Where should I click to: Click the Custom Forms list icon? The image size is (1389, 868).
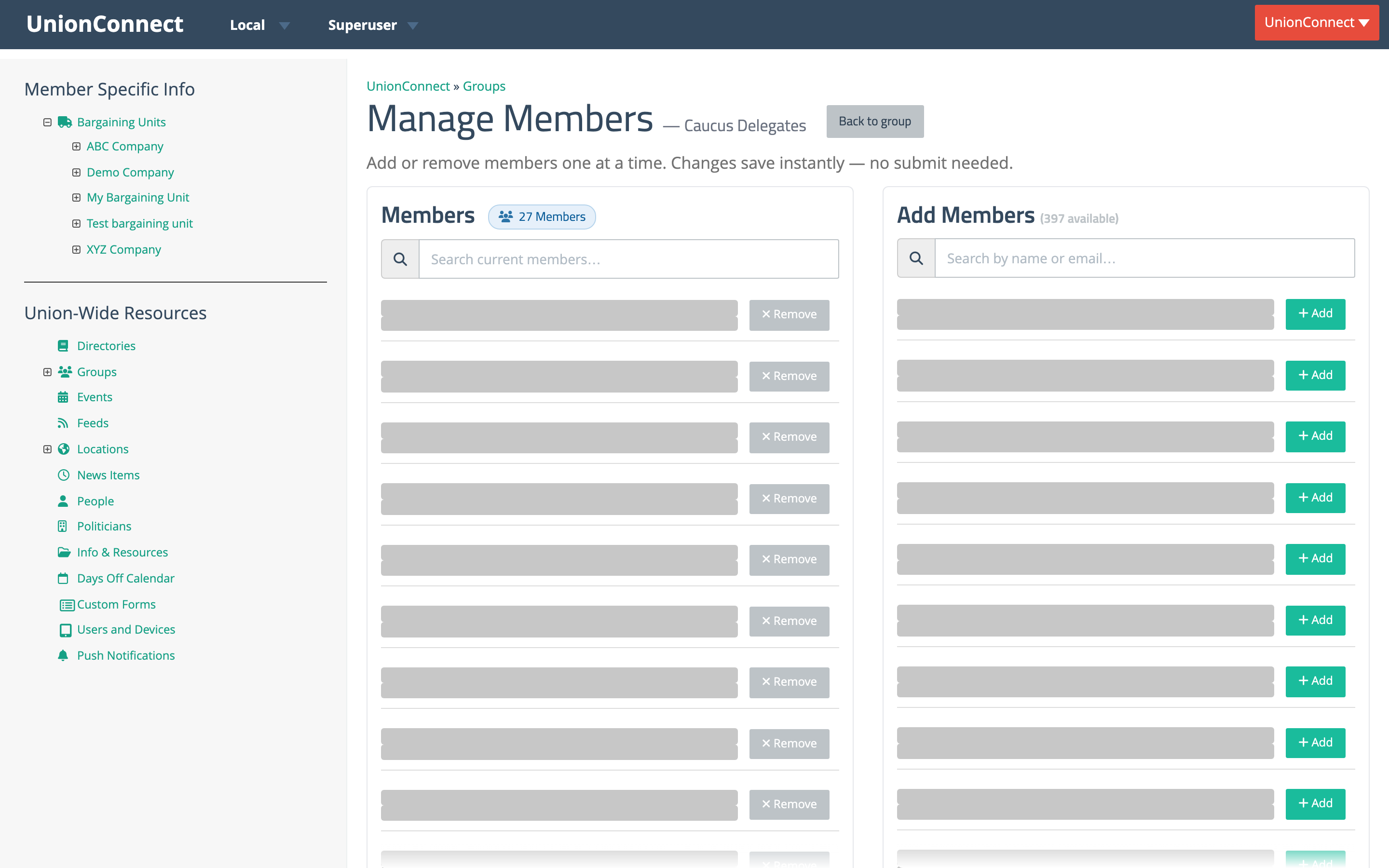[67, 605]
